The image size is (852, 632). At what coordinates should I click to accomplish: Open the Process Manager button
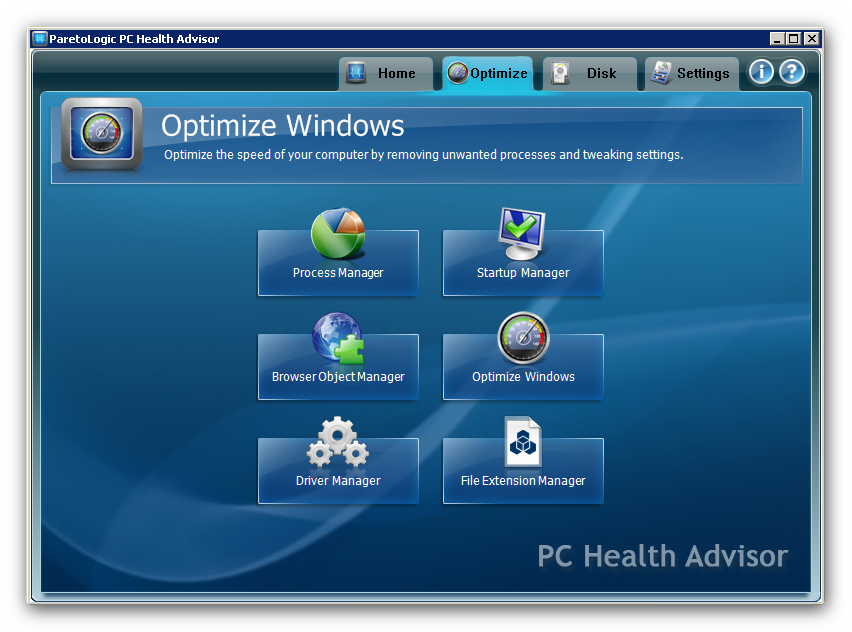[338, 263]
